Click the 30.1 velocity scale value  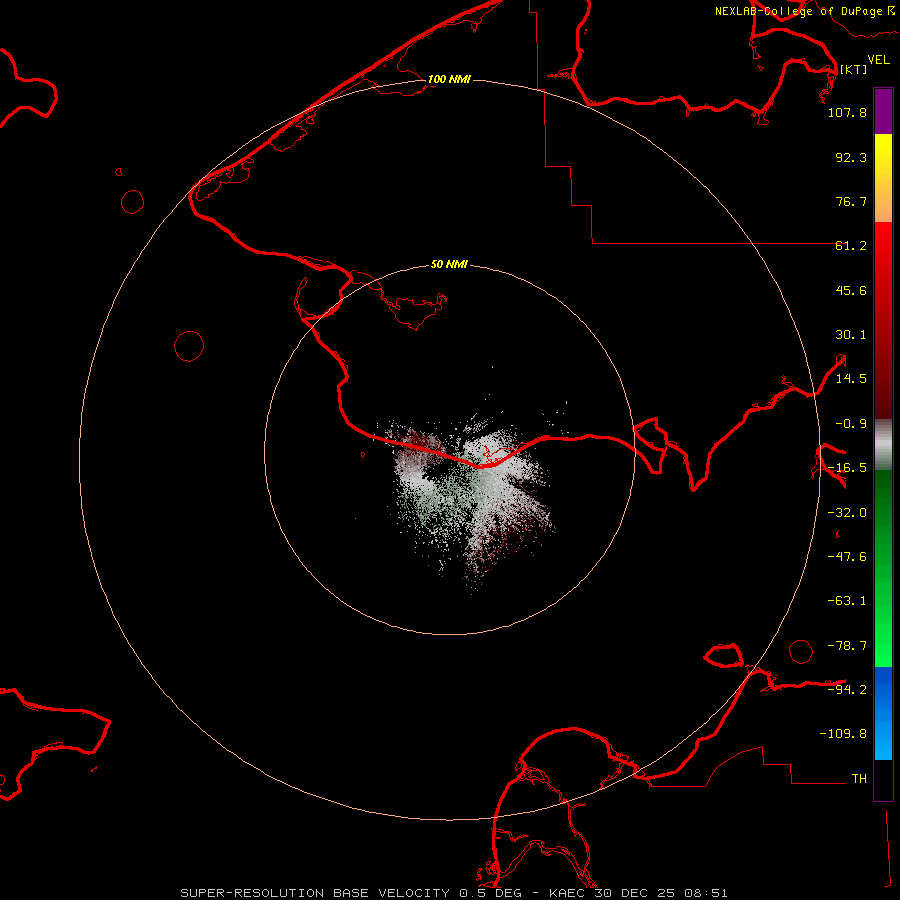(851, 335)
